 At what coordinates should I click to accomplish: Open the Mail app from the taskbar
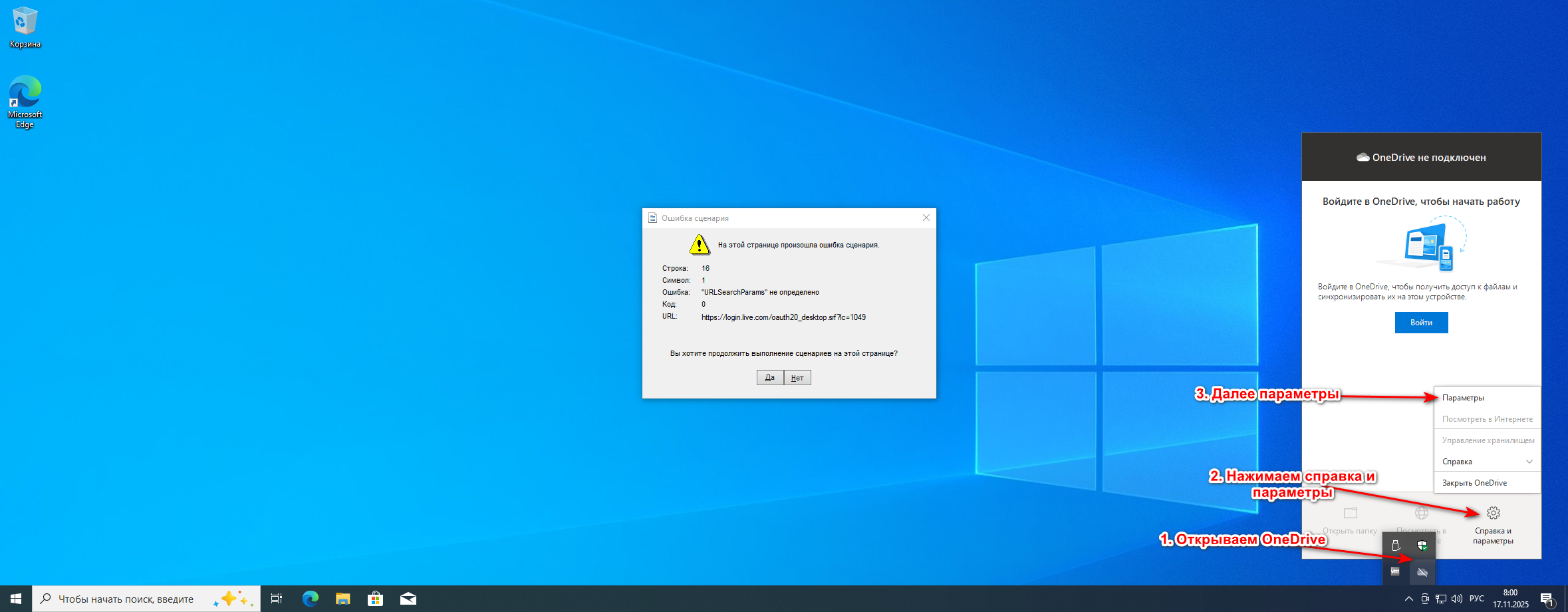tap(408, 599)
